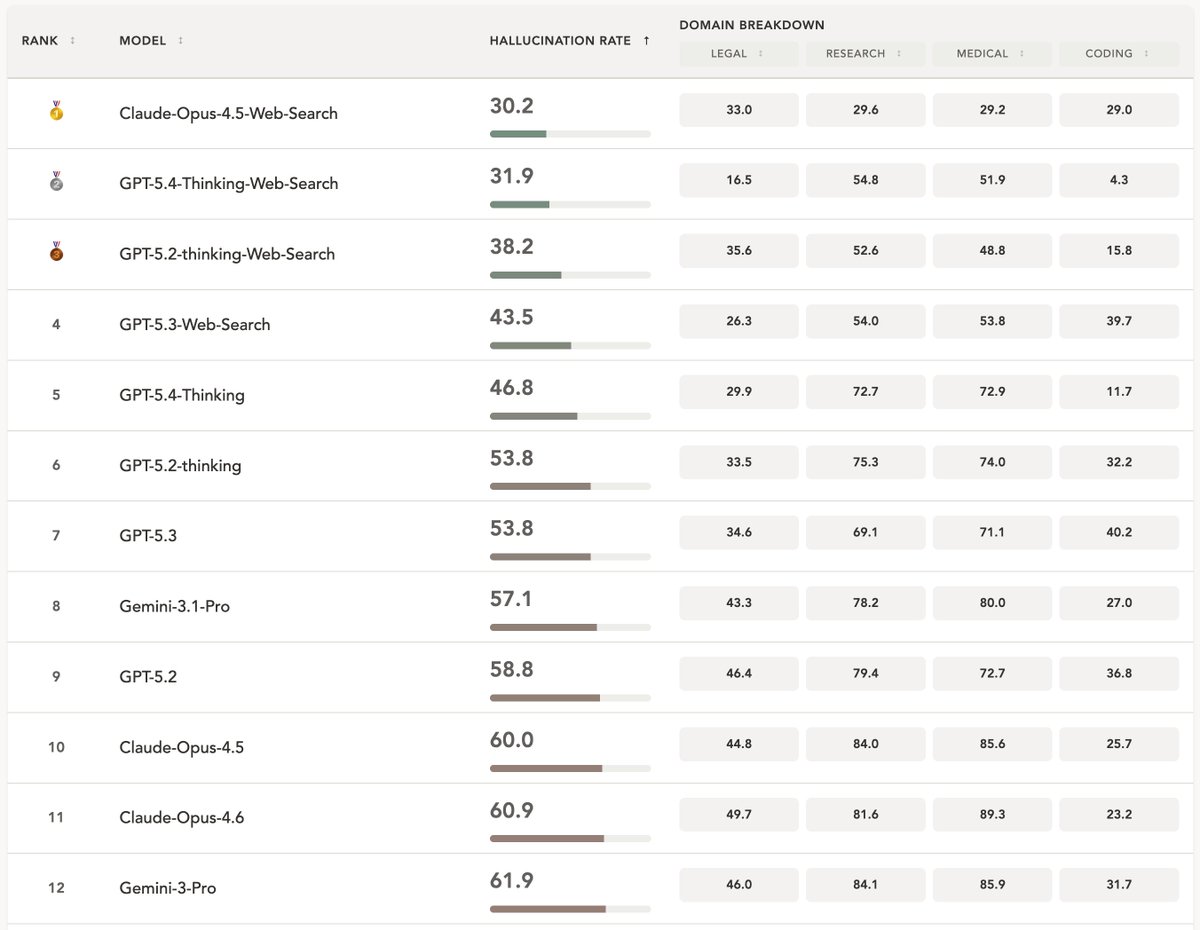Click the 57.1 hallucination rate value
1200x930 pixels.
click(x=511, y=599)
